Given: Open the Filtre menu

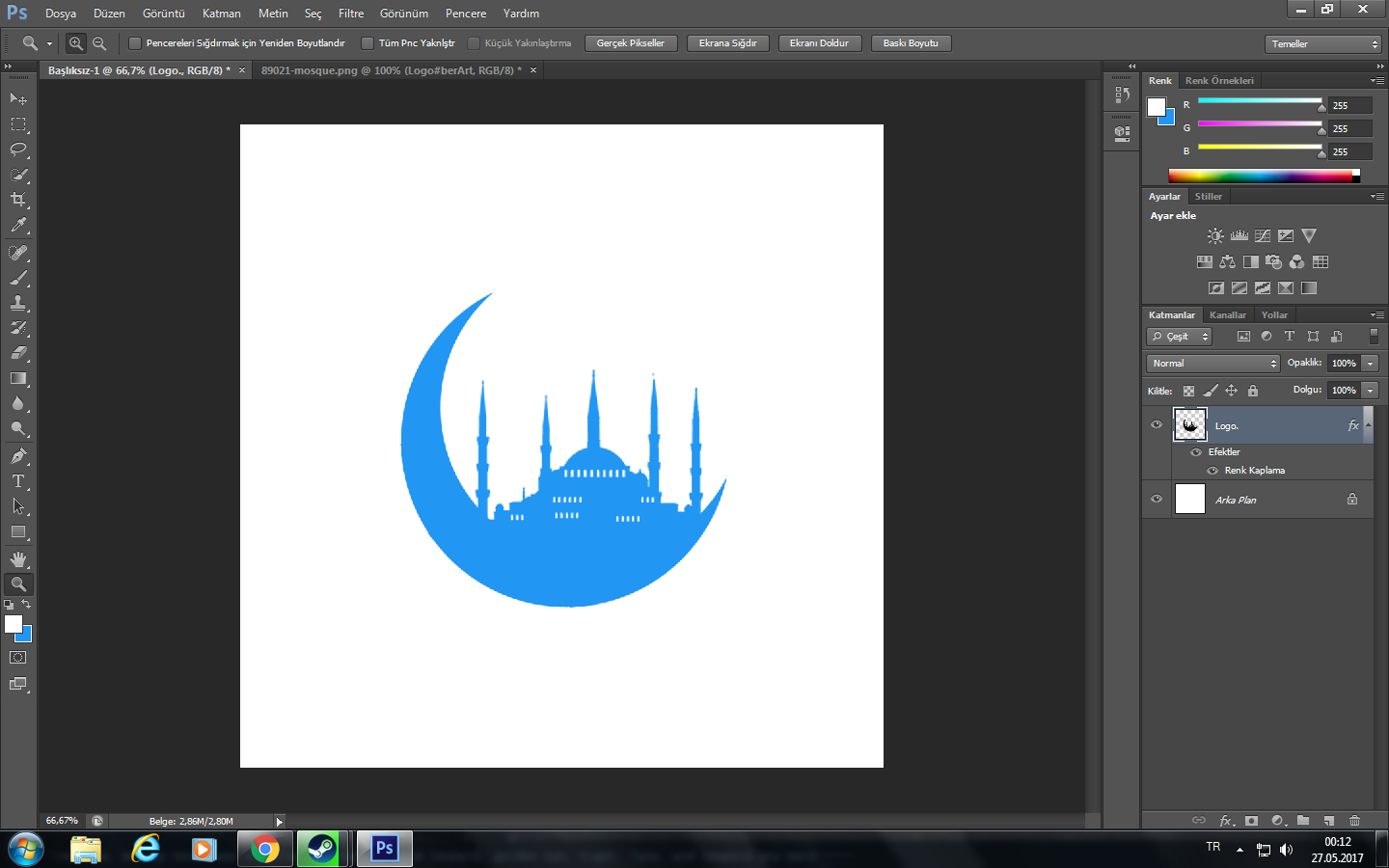Looking at the screenshot, I should coord(351,14).
